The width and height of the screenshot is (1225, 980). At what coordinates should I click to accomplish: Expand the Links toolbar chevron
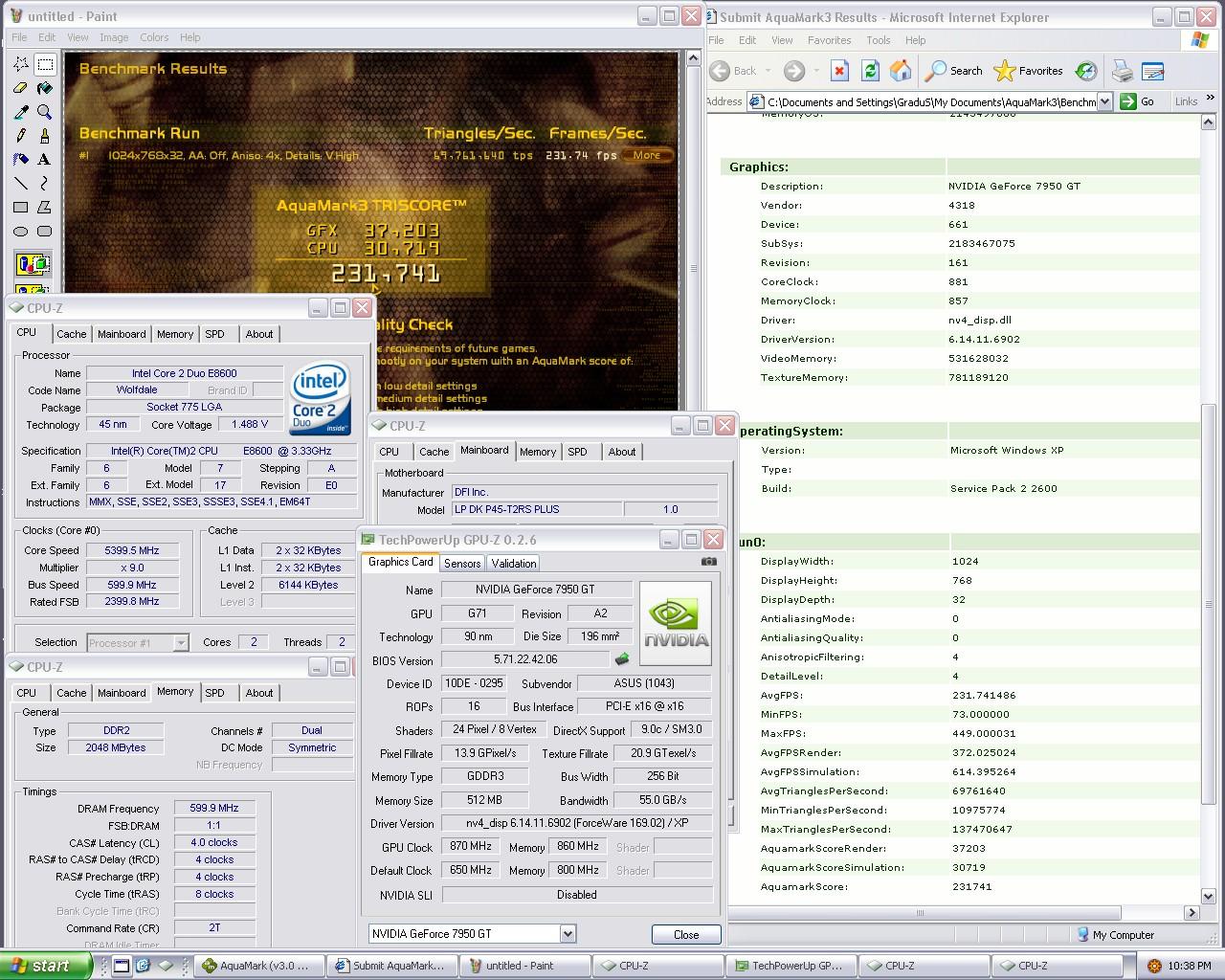tap(1211, 98)
